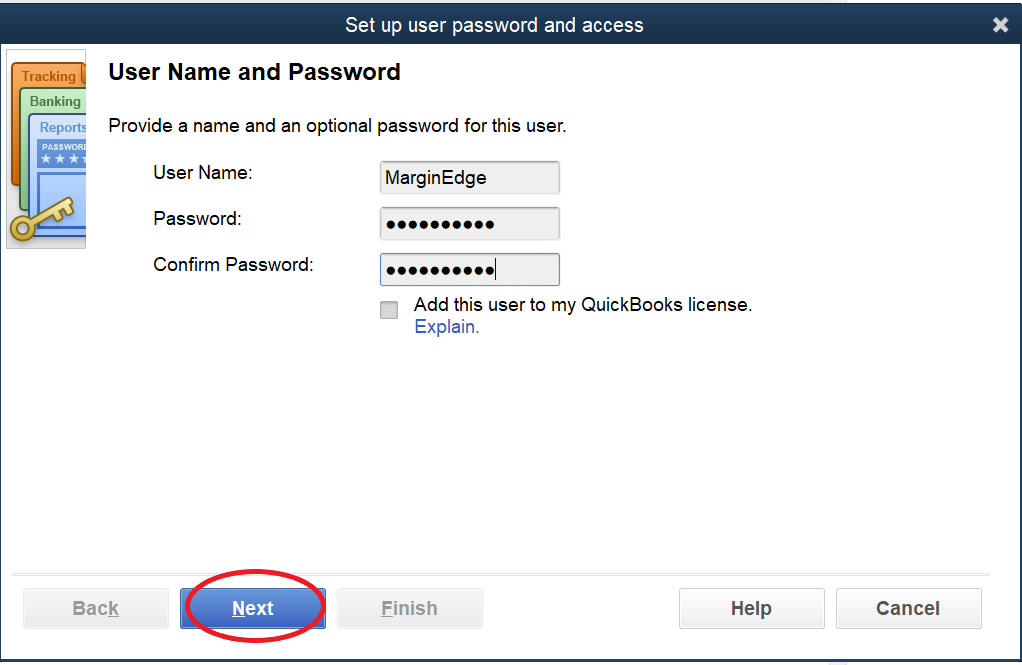Click the 'User Name and Password' heading
The width and height of the screenshot is (1022, 665).
tap(254, 72)
